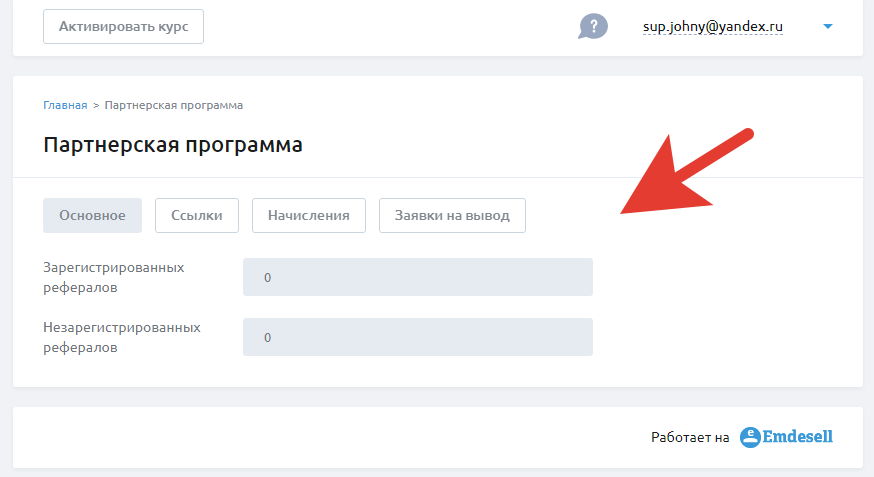
Task: Click the Emdesell brand text link
Action: (x=798, y=437)
